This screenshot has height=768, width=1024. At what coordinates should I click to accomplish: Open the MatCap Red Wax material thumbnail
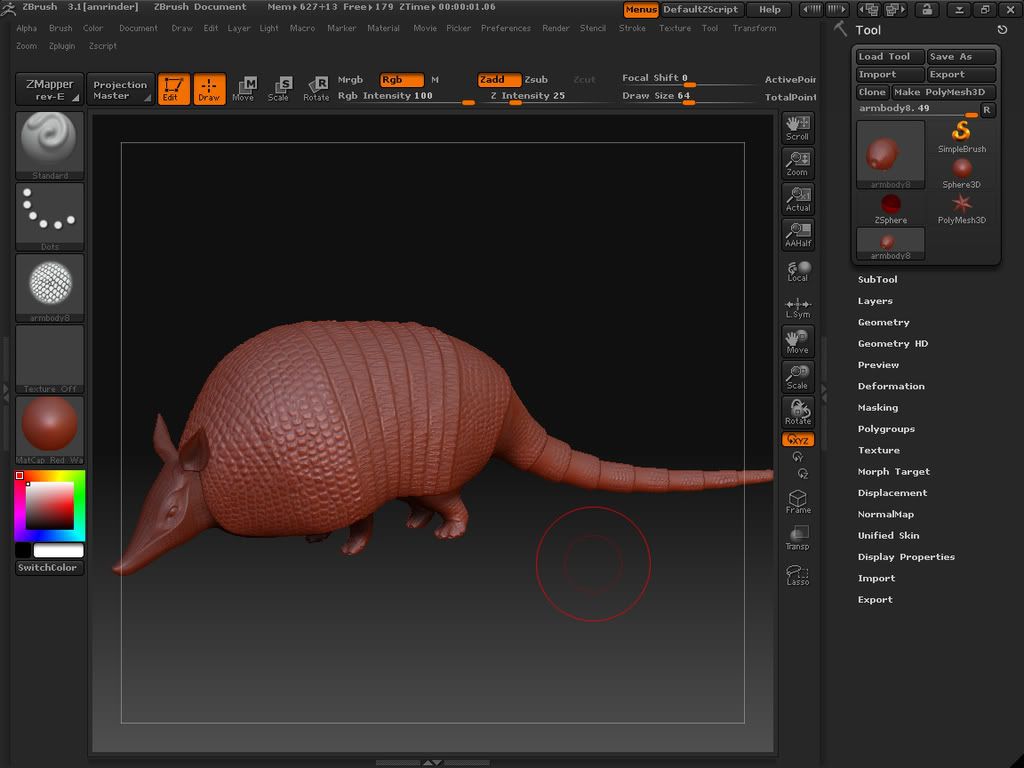point(49,426)
